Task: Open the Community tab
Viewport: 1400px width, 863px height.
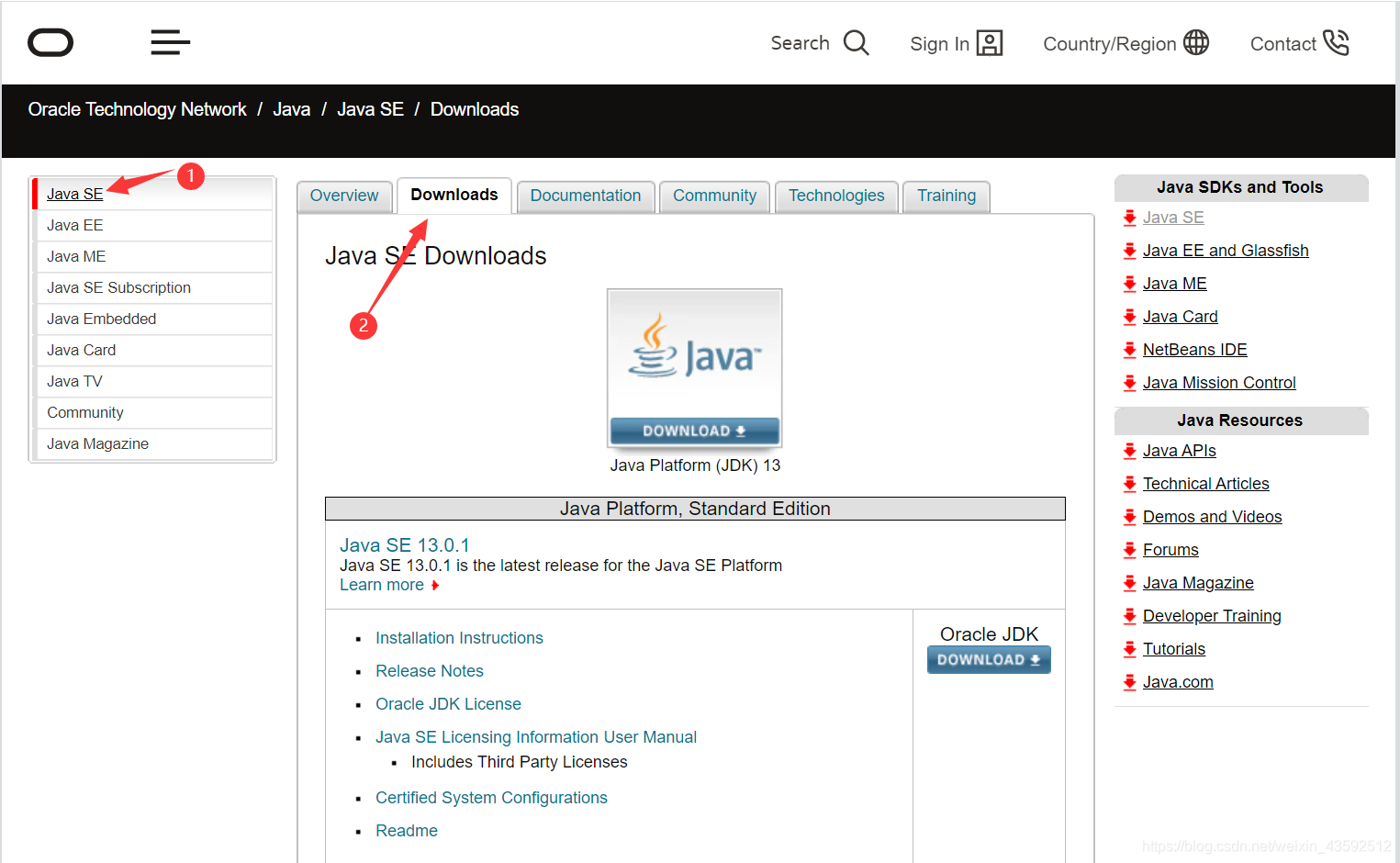Action: (715, 196)
